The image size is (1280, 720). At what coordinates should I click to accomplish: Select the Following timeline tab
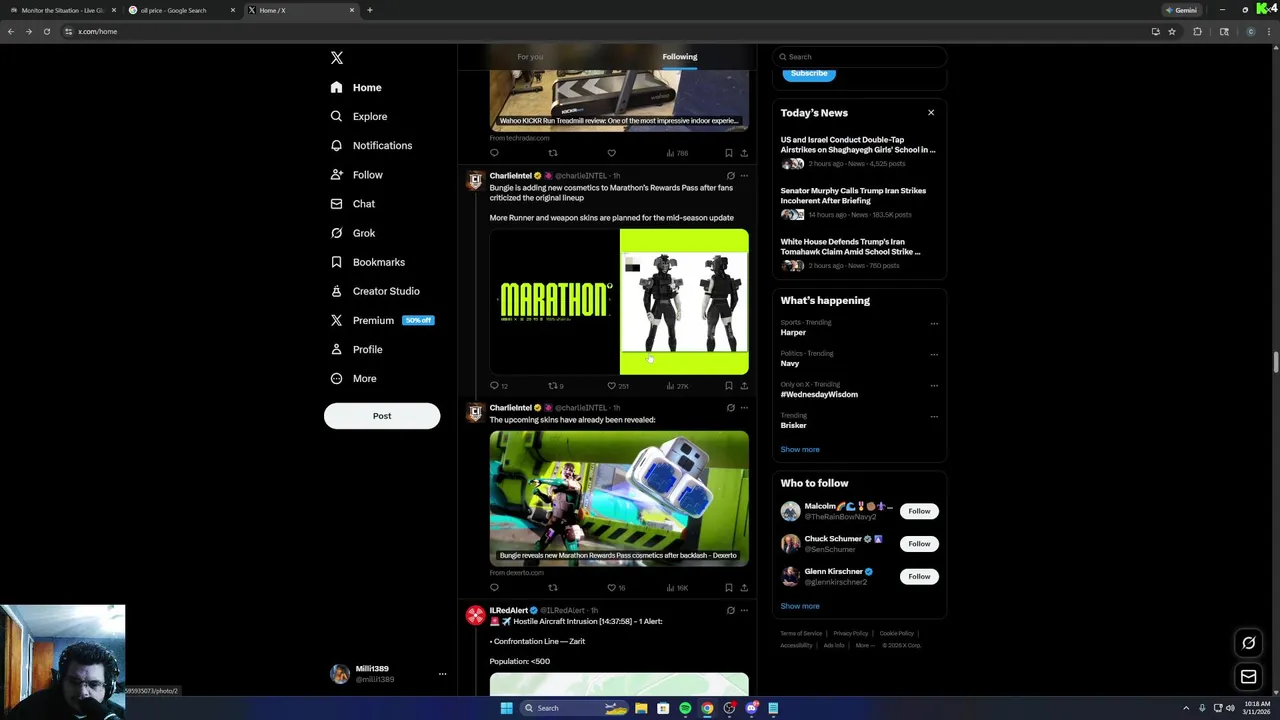click(680, 57)
